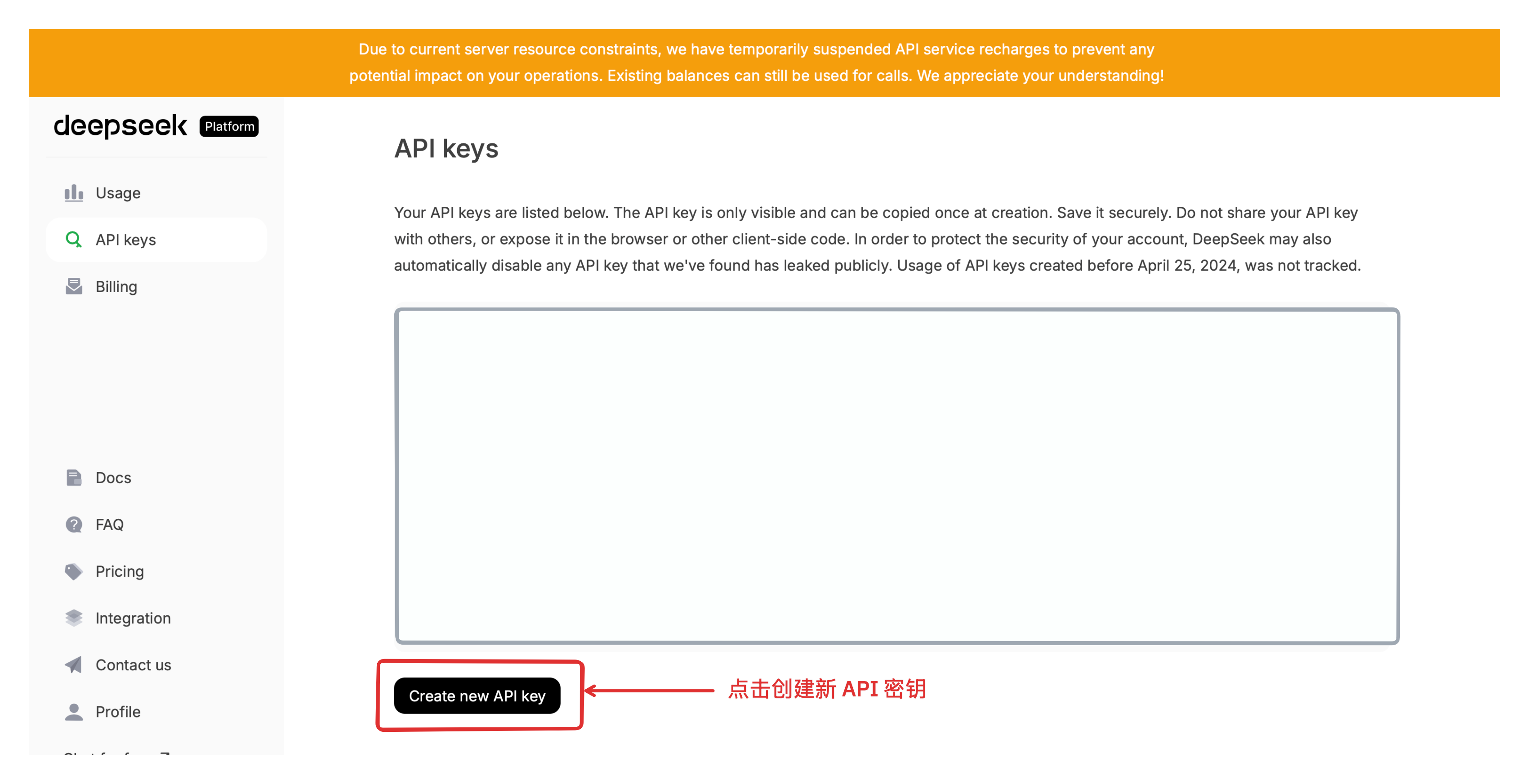
Task: Select API keys in the sidebar
Action: point(156,240)
